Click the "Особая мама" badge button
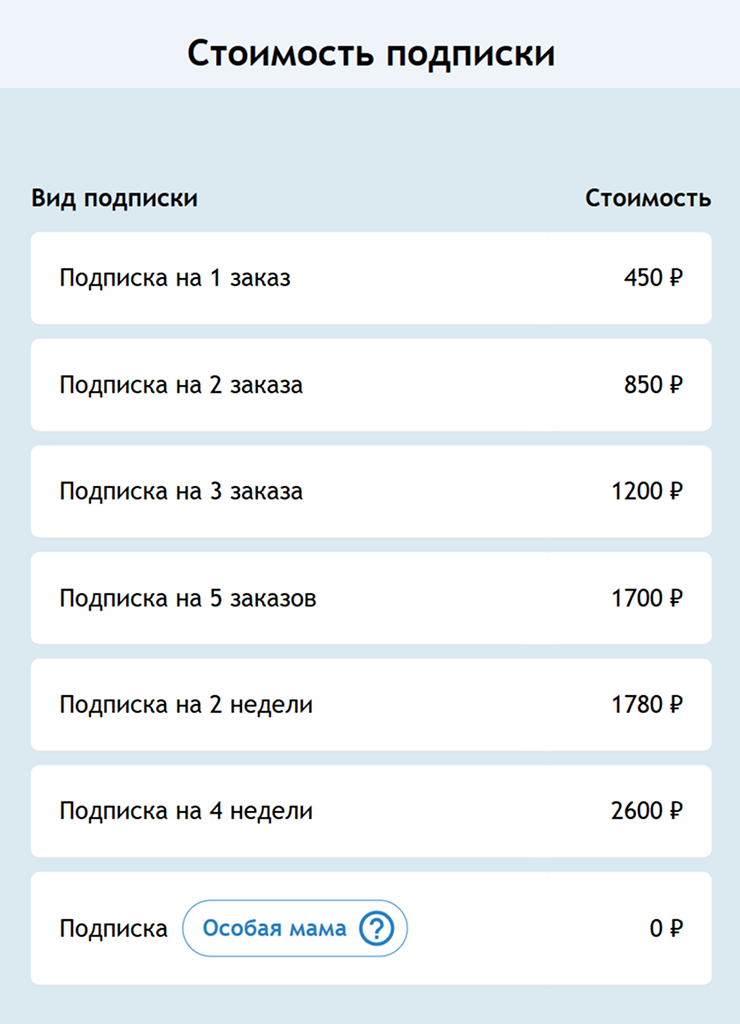 click(x=275, y=929)
